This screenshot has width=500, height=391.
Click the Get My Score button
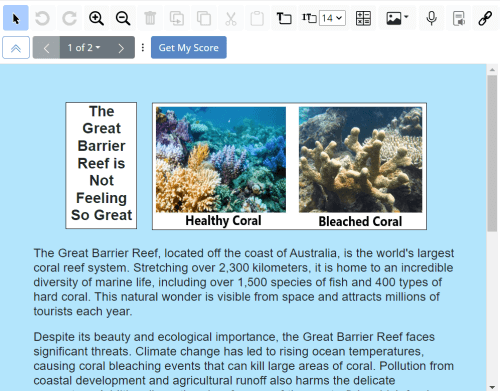(189, 48)
